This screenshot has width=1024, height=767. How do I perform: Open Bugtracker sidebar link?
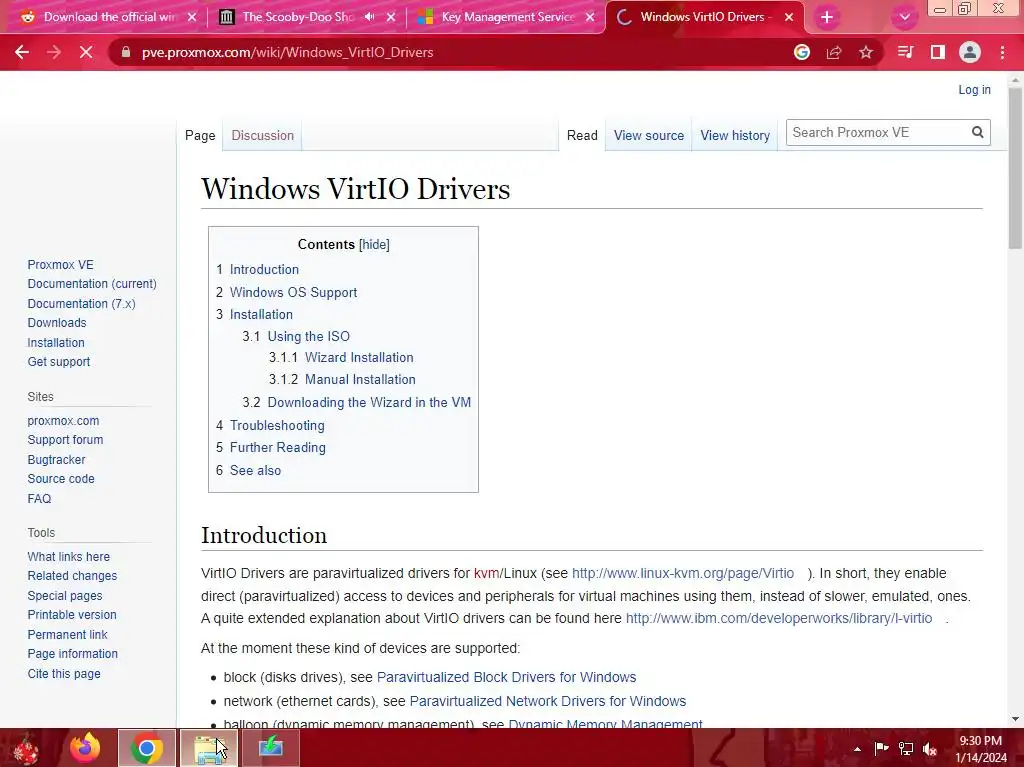point(56,459)
